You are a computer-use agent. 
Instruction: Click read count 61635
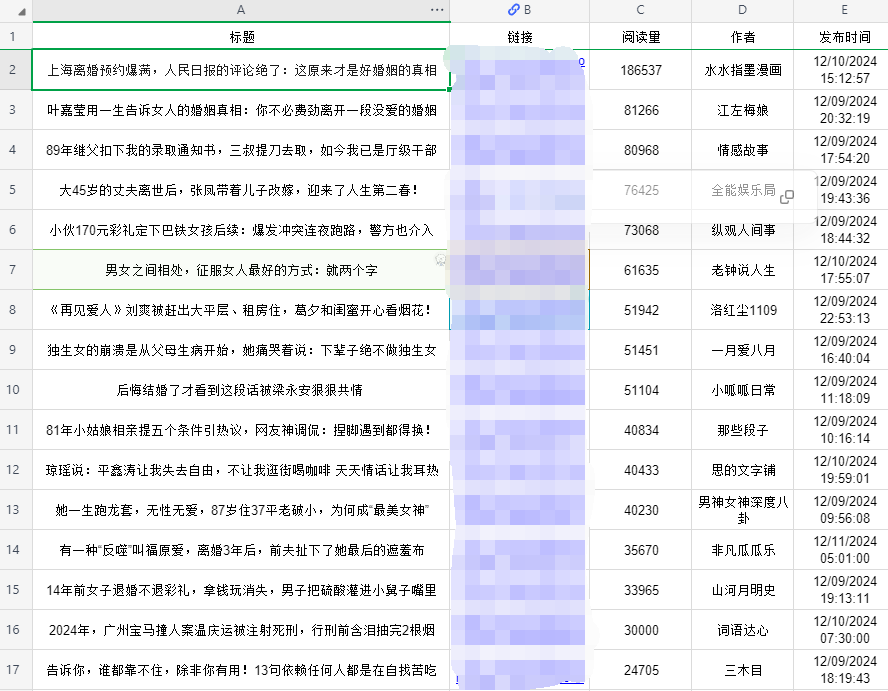click(x=641, y=270)
